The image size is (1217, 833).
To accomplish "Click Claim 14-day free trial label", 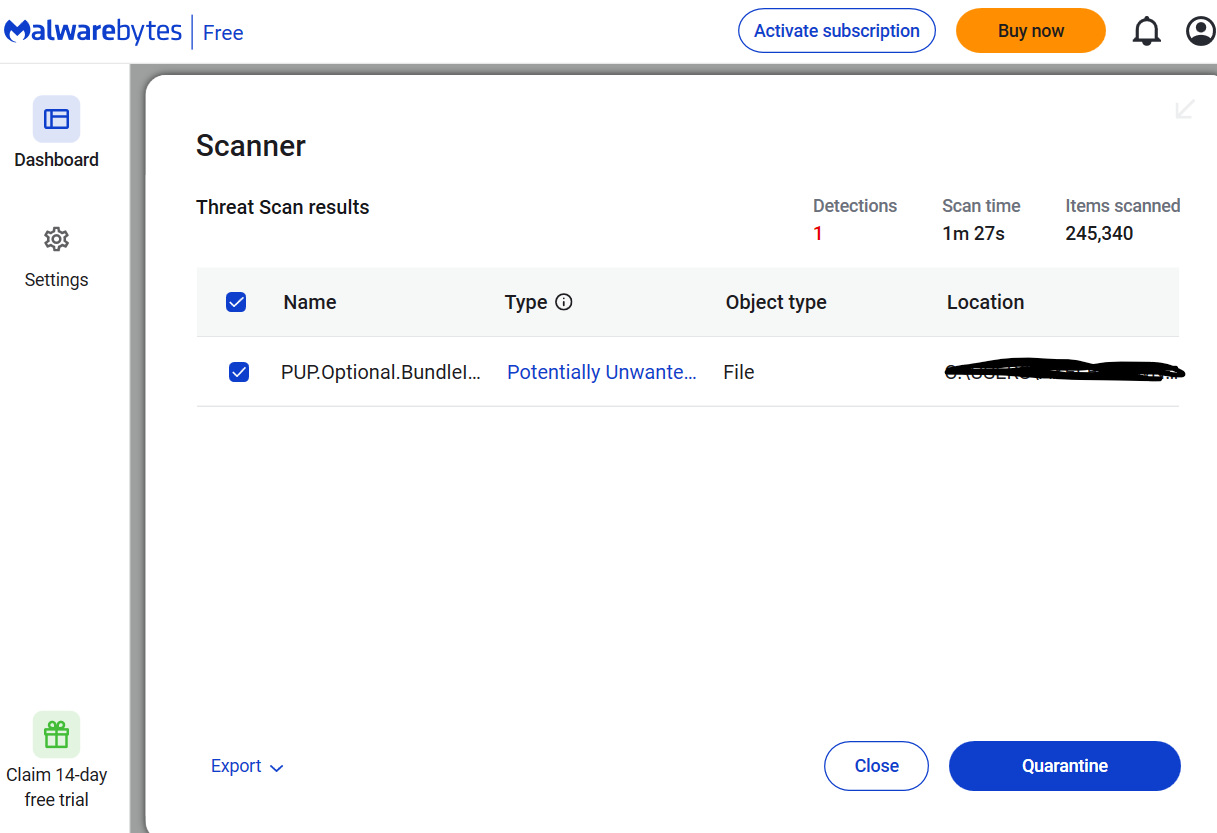I will pyautogui.click(x=57, y=787).
